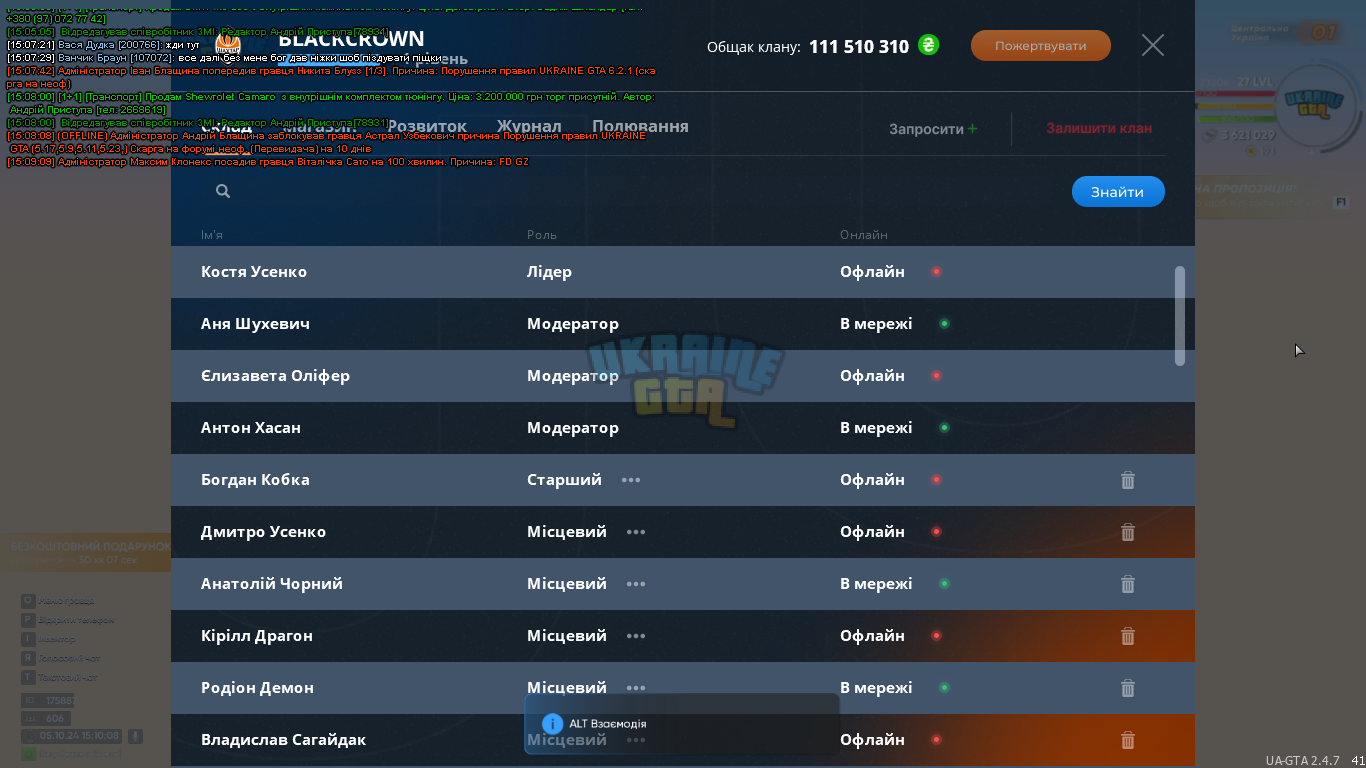Click the magnifier icon in the search bar
This screenshot has height=768, width=1366.
click(x=223, y=191)
